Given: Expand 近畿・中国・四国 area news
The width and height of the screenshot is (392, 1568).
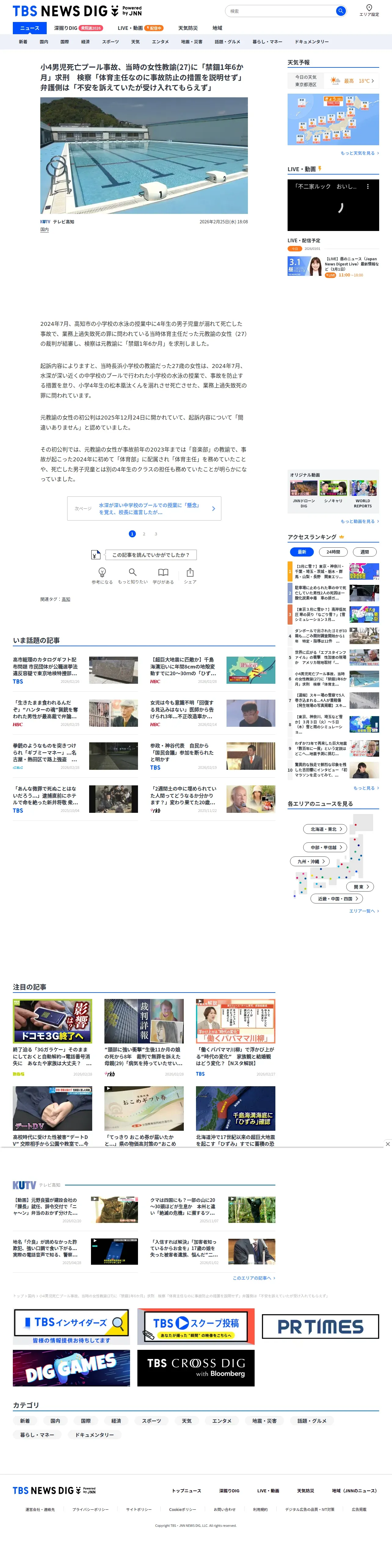Looking at the screenshot, I should 337,899.
